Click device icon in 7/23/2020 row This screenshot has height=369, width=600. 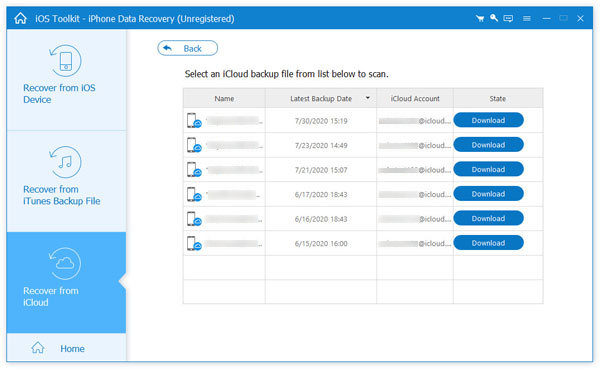point(194,145)
